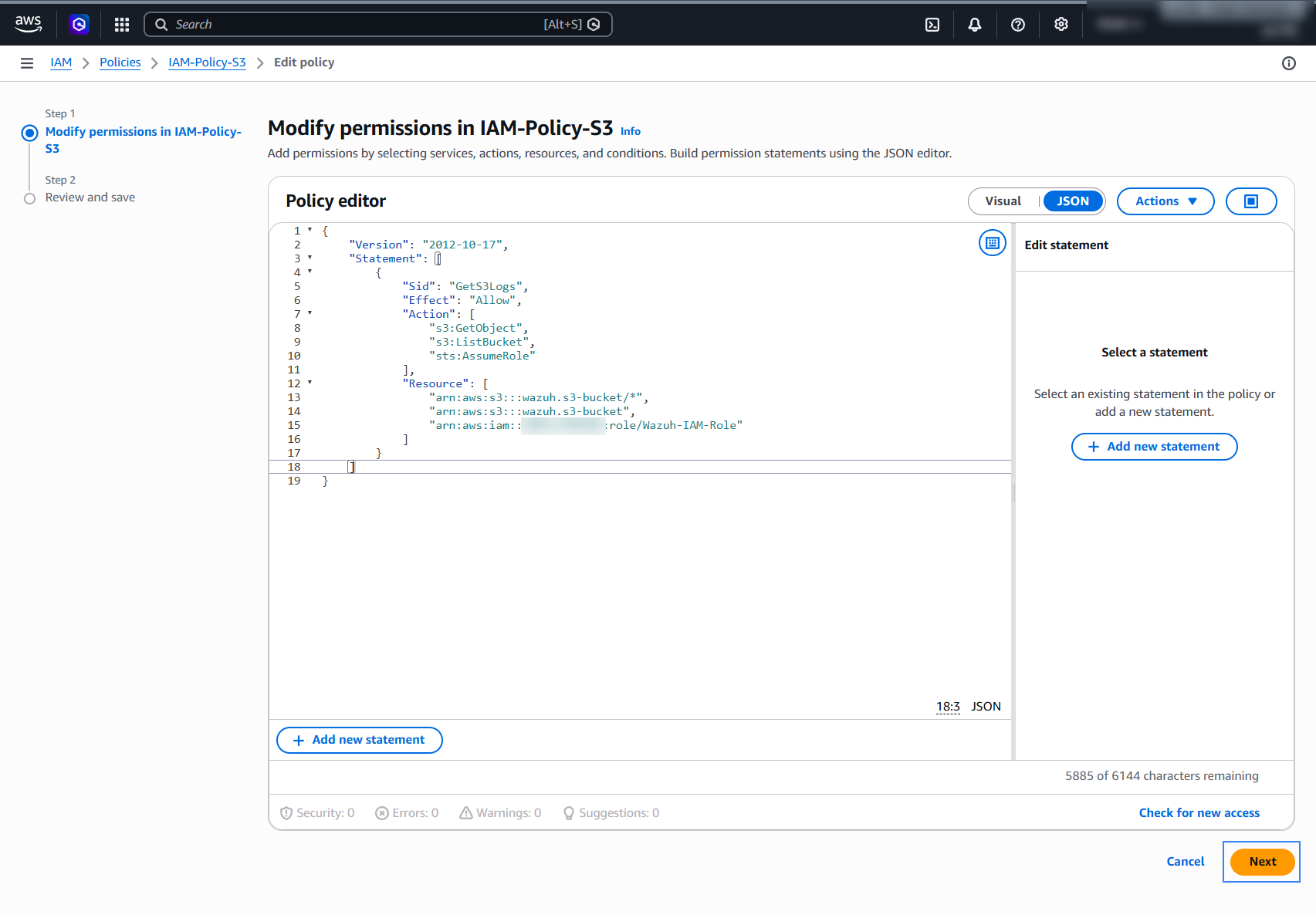Image resolution: width=1316 pixels, height=915 pixels.
Task: Click the Security findings shield icon
Action: click(286, 813)
